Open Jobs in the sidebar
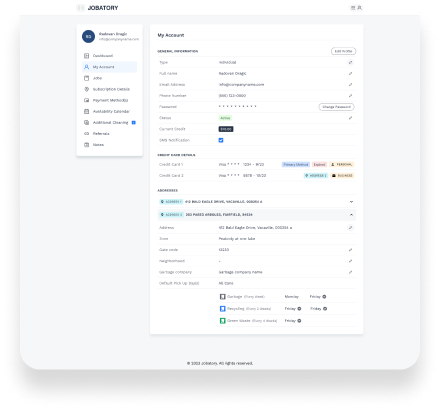Screen dimensions: 440x410 (x=109, y=78)
